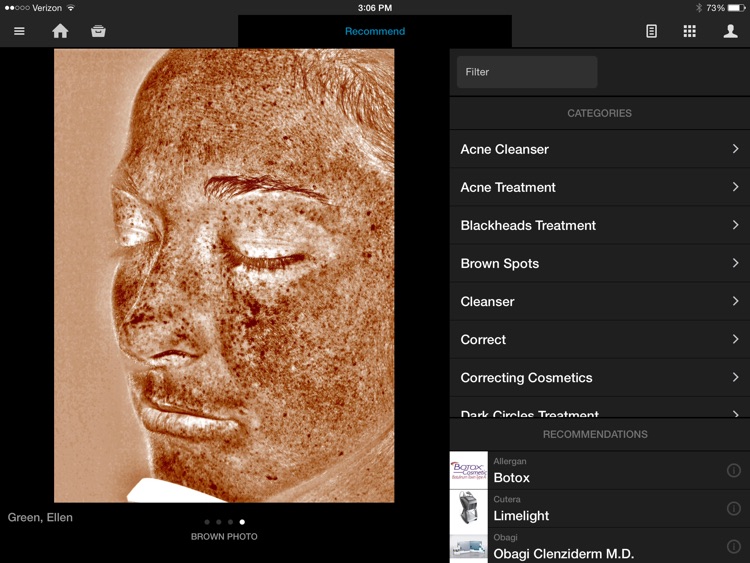Tap the Botox Cosmetic product thumbnail
The width and height of the screenshot is (750, 563).
coord(469,471)
